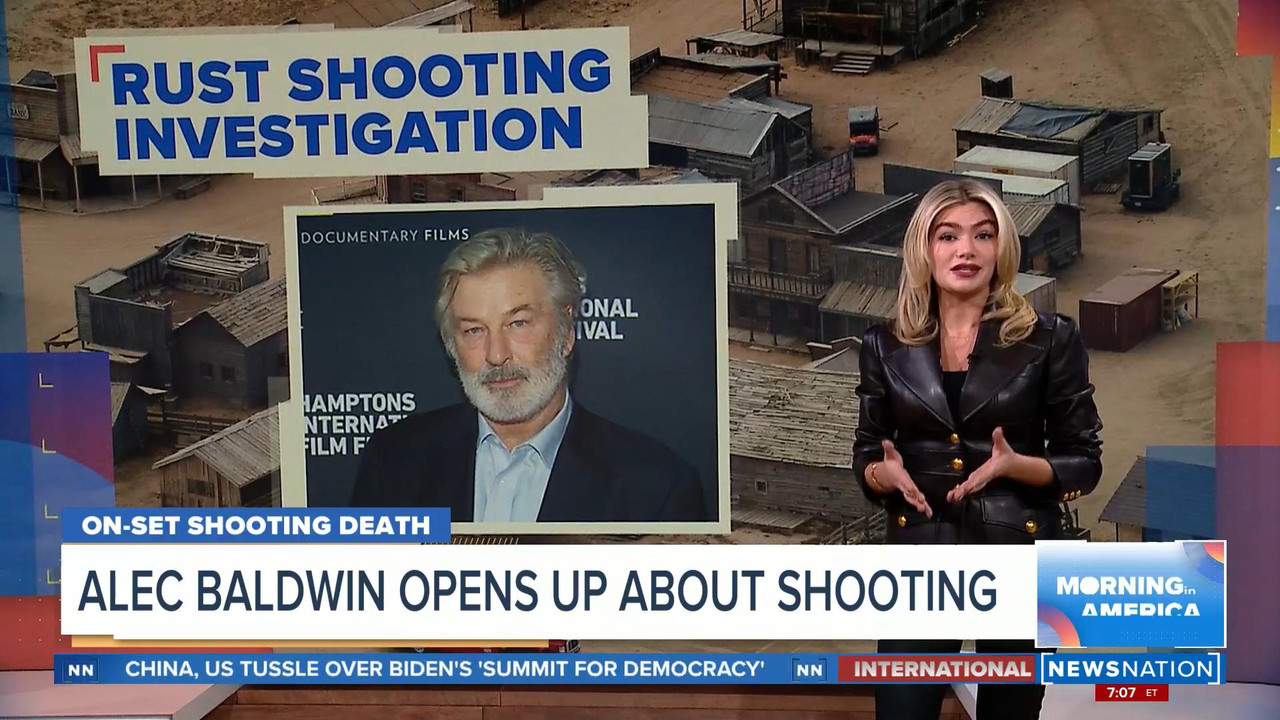Screen dimensions: 1280x720
Task: Click the "HAMPTONS INTERNATIONAL FILM" text in the photo
Action: 358,424
